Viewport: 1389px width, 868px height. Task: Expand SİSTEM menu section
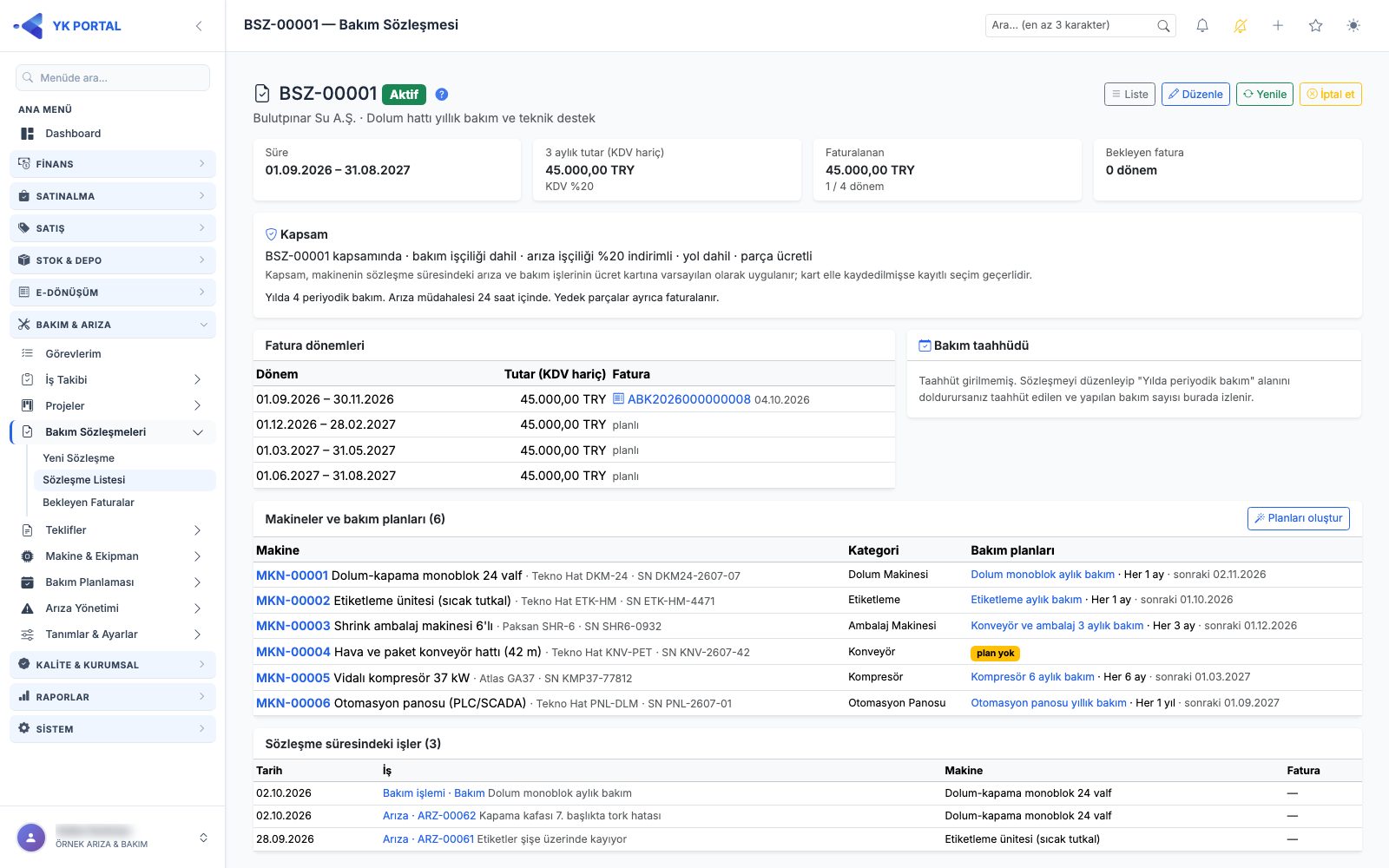coord(113,729)
